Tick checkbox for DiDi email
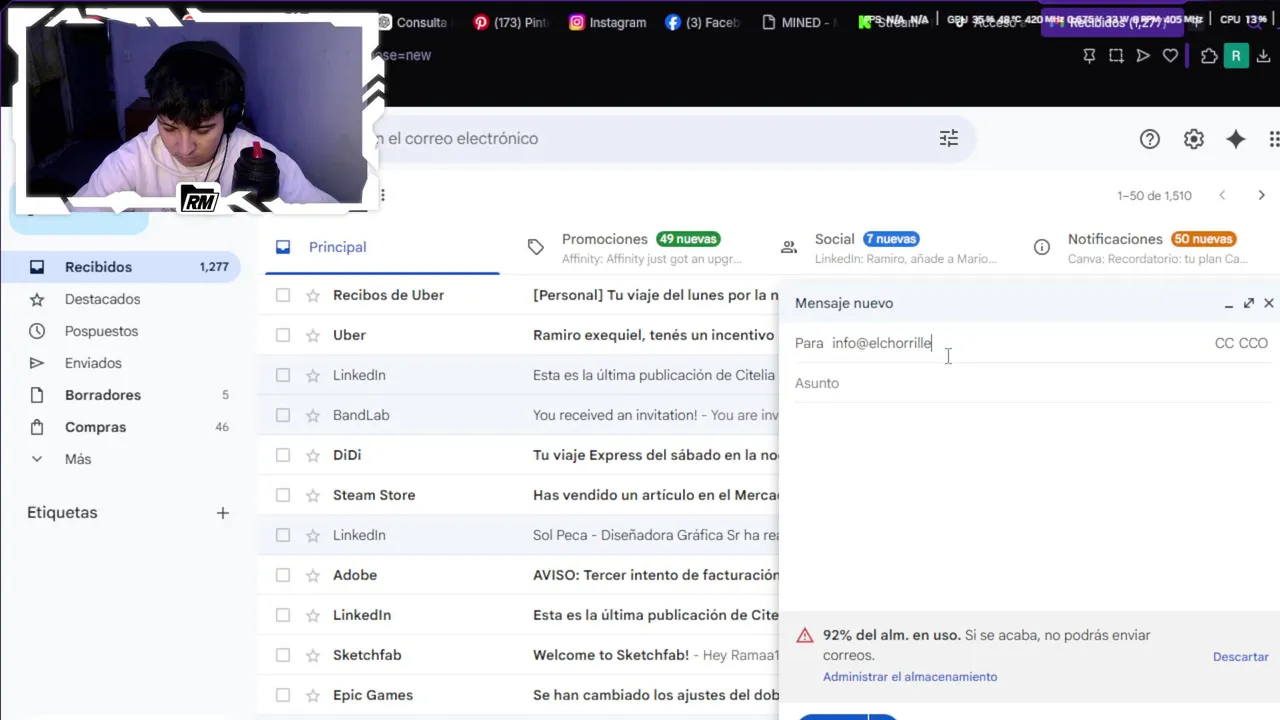 pyautogui.click(x=283, y=455)
